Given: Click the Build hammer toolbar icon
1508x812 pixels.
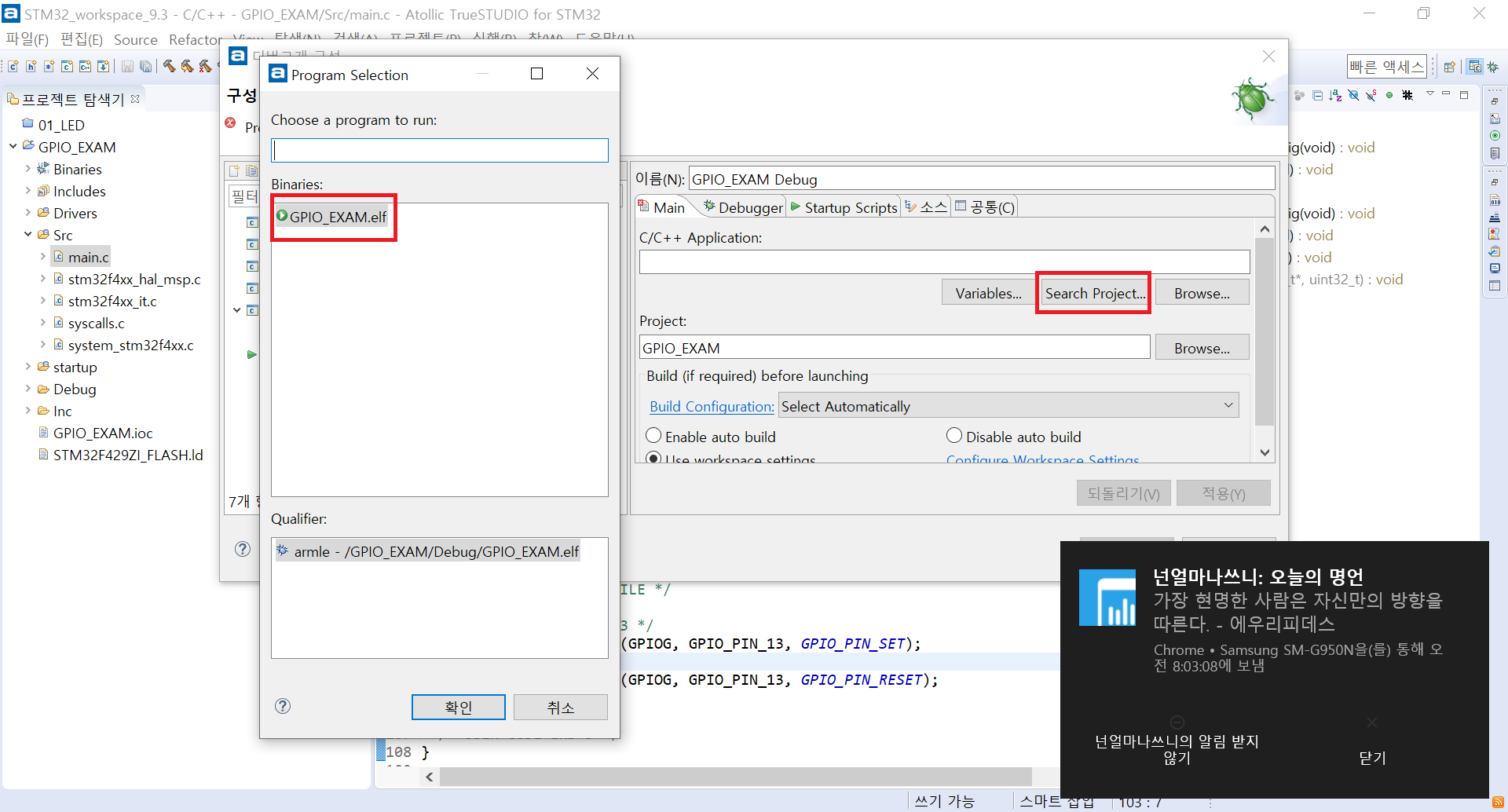Looking at the screenshot, I should click(169, 67).
